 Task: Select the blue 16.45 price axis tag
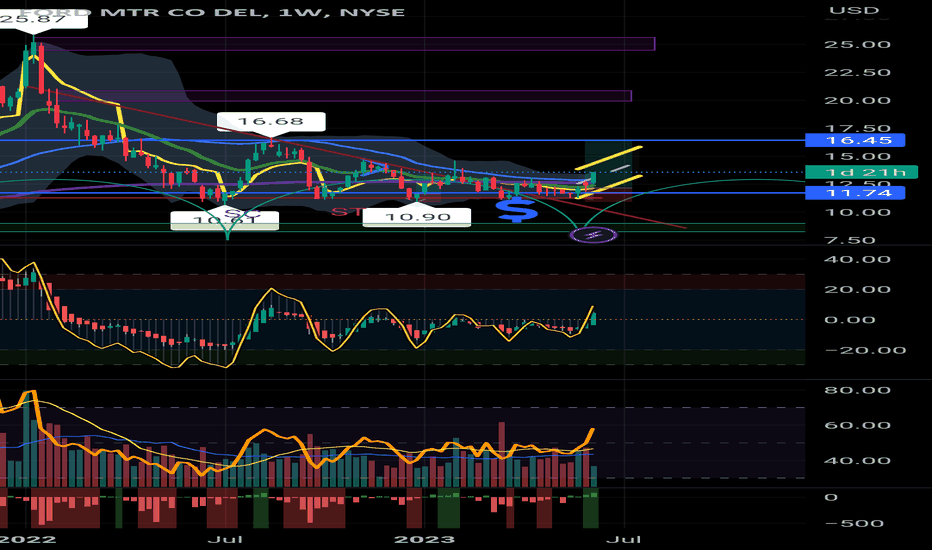pyautogui.click(x=855, y=140)
